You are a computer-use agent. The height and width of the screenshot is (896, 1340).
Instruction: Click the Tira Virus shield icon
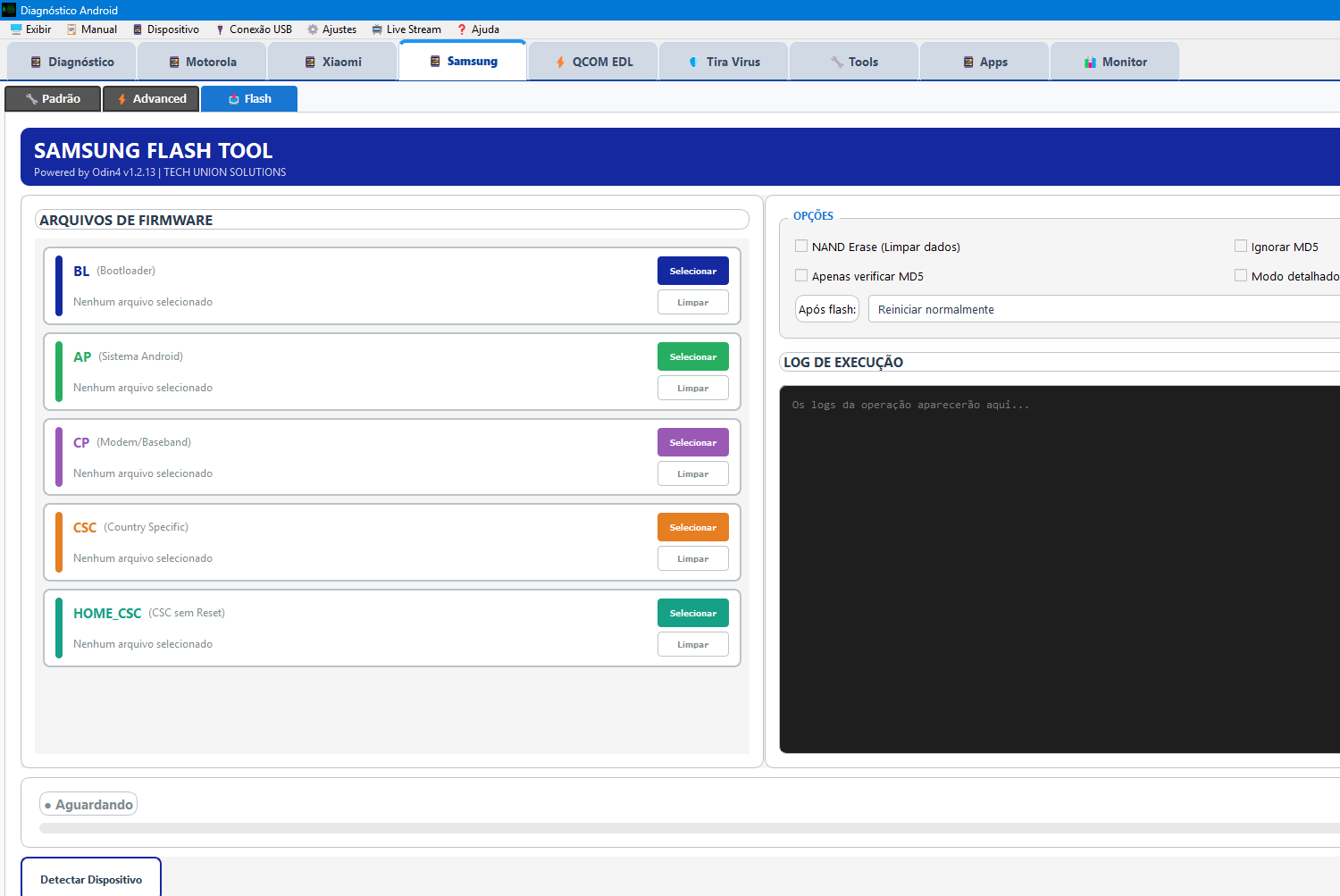point(693,63)
